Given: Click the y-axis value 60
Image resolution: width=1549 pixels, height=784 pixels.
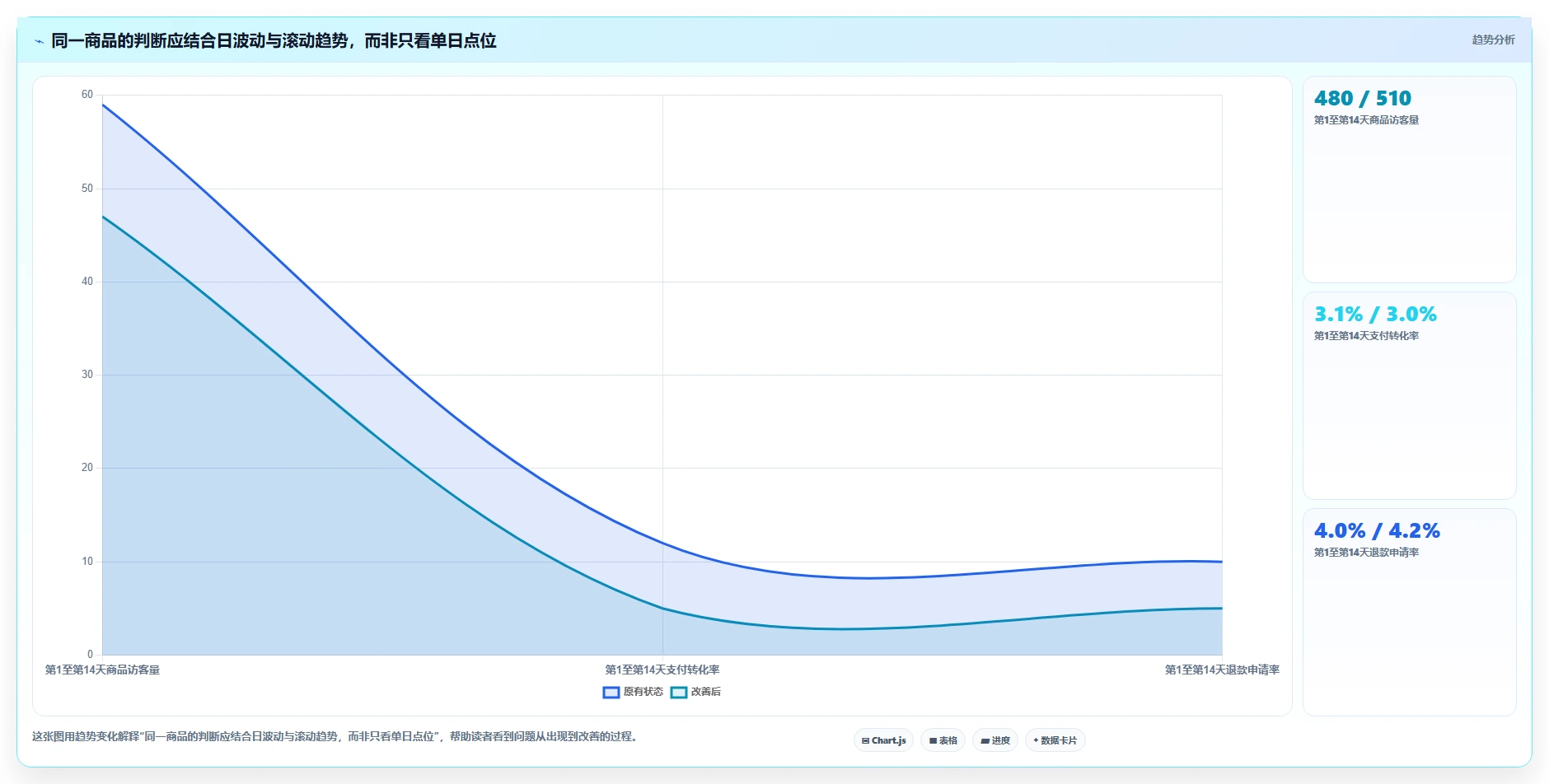Looking at the screenshot, I should pyautogui.click(x=87, y=95).
